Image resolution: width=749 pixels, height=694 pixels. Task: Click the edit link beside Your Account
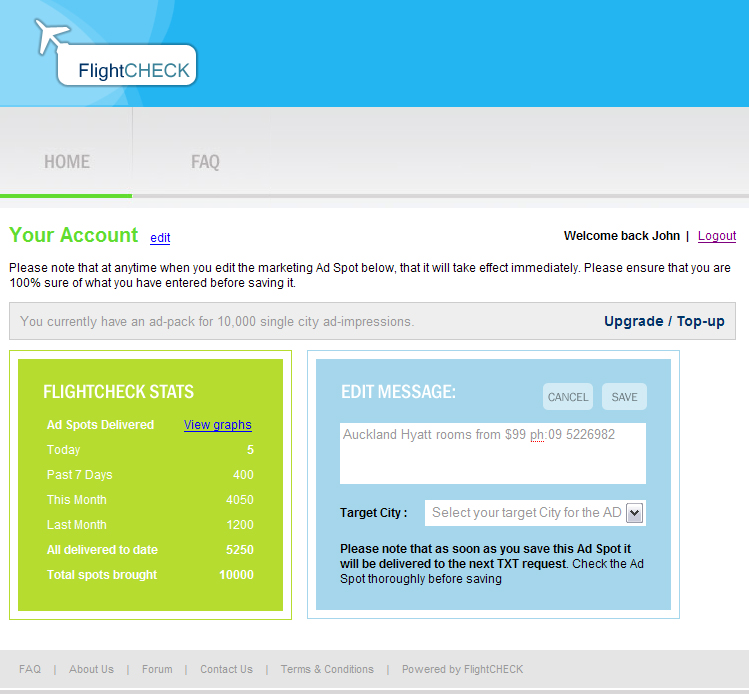(x=160, y=237)
